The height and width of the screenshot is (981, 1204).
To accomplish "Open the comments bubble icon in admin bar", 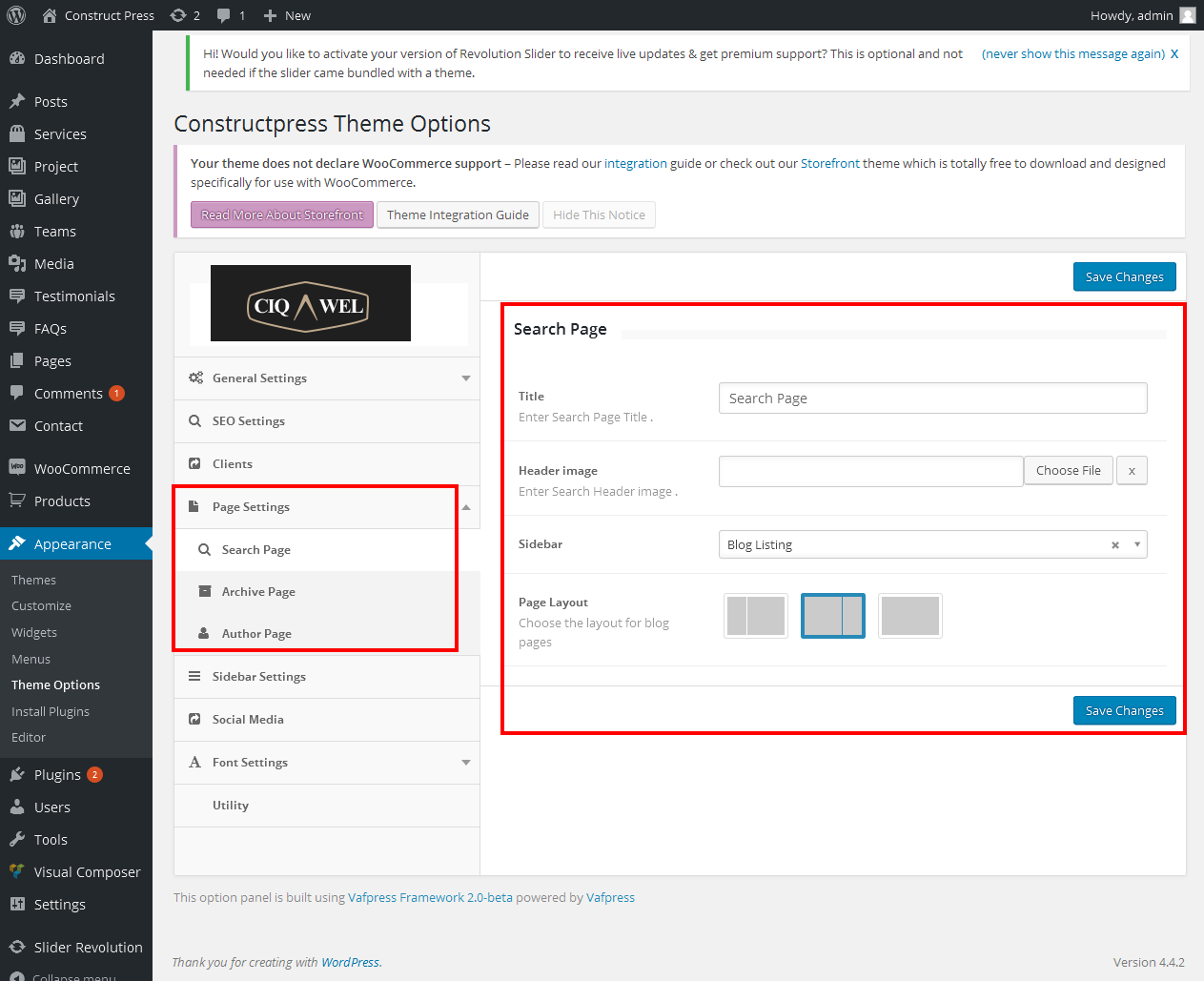I will 223,15.
